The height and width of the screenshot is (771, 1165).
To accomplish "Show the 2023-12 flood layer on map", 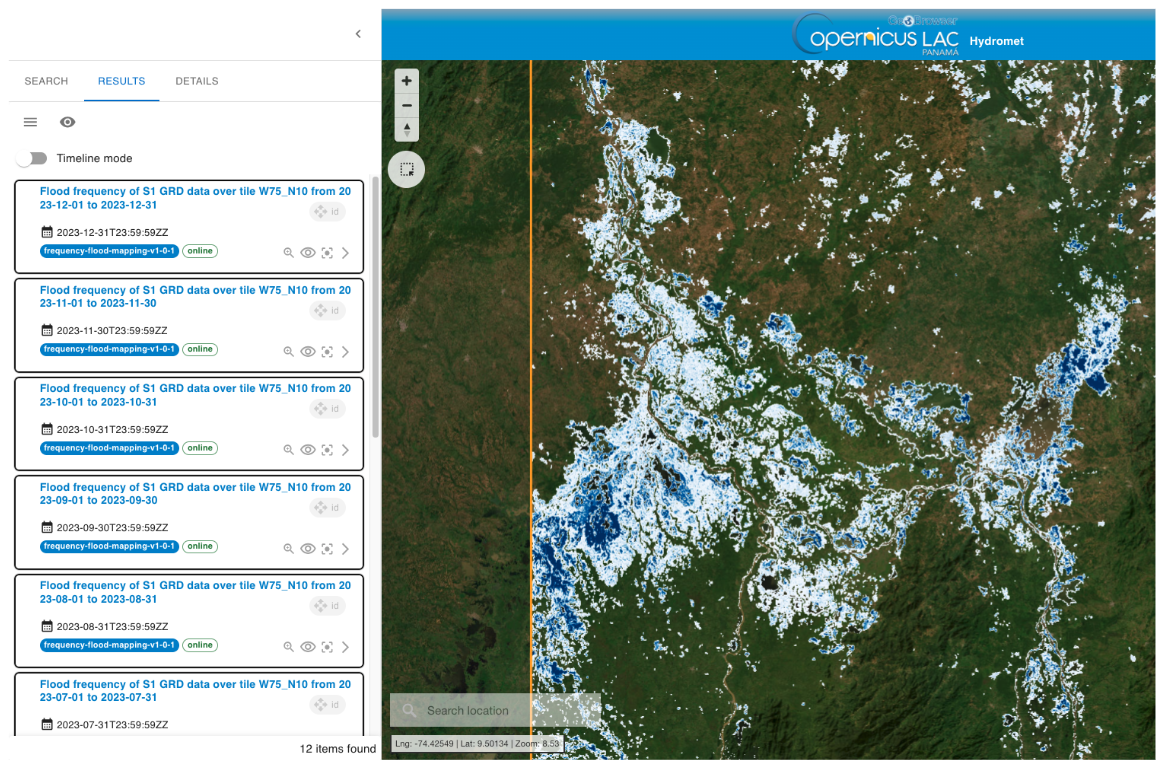I will coord(308,253).
